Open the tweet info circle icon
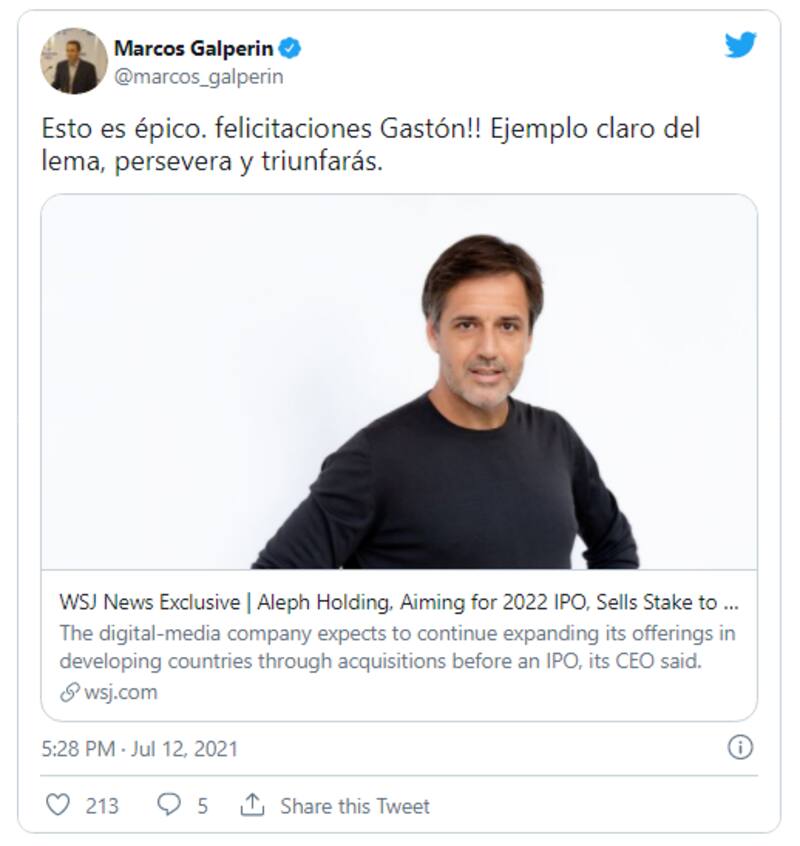The height and width of the screenshot is (846, 800). 740,747
